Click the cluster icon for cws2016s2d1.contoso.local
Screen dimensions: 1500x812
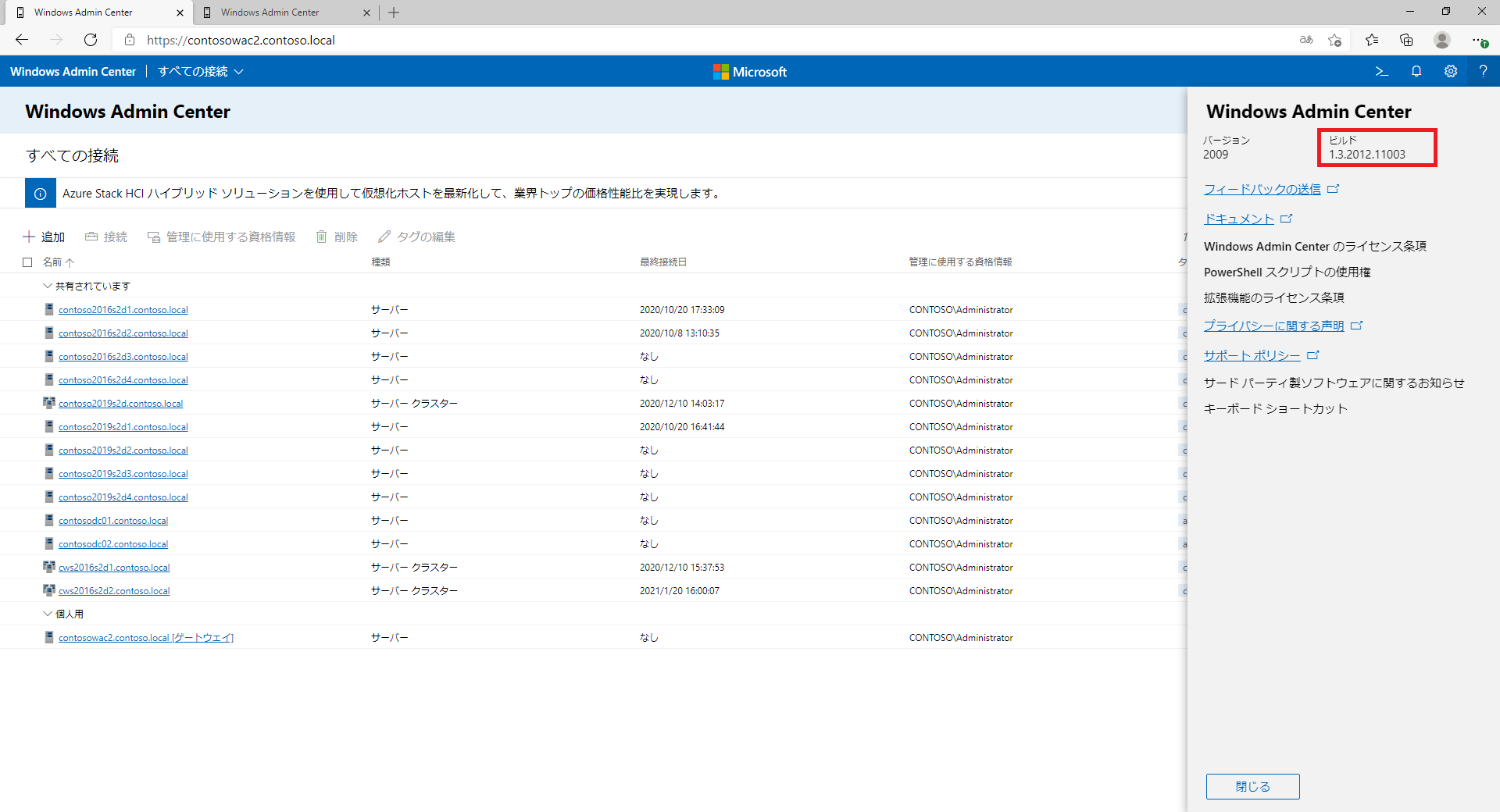tap(49, 567)
